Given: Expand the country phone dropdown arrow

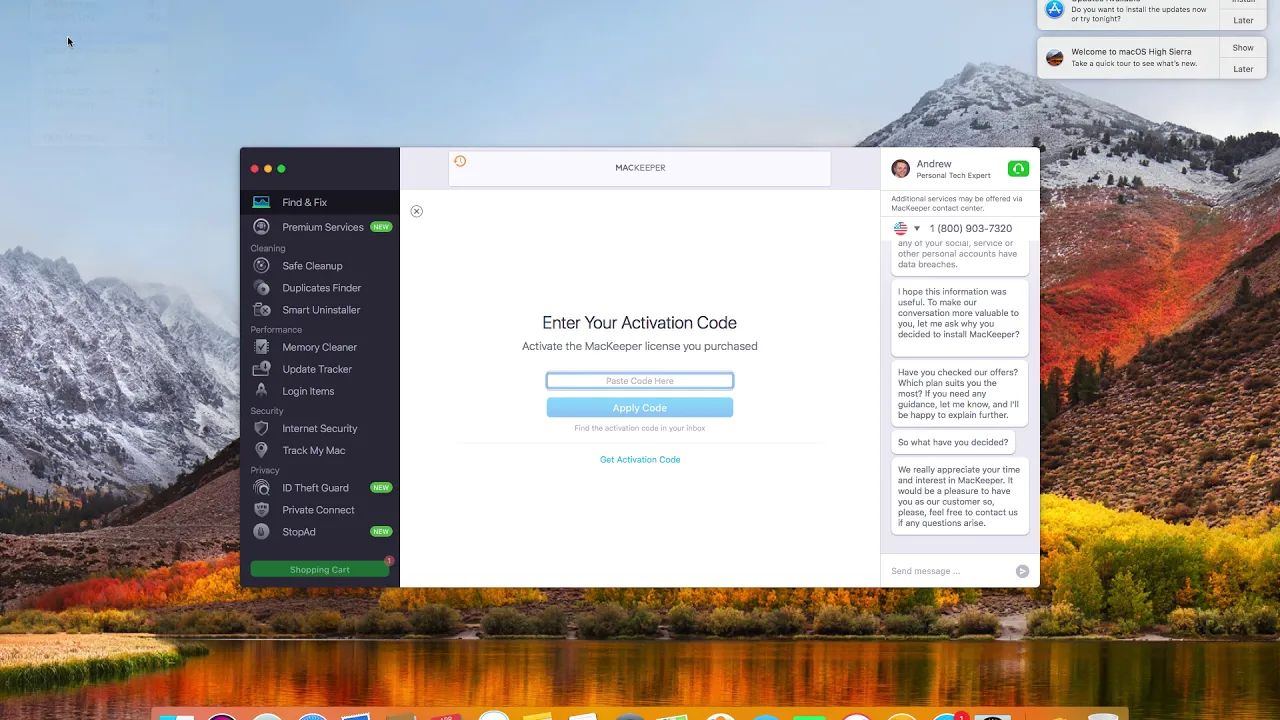Looking at the screenshot, I should point(916,228).
